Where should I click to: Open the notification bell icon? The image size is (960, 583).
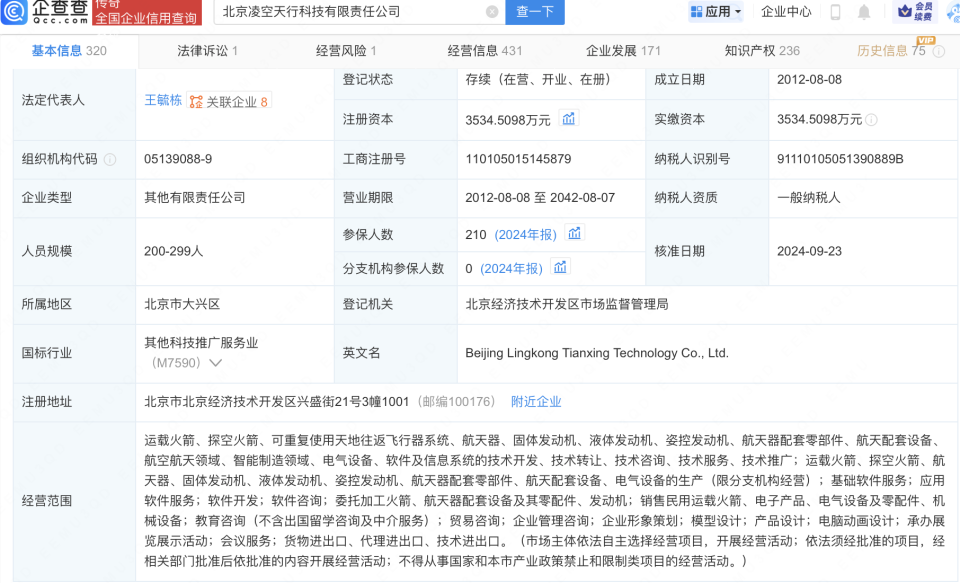[x=863, y=12]
